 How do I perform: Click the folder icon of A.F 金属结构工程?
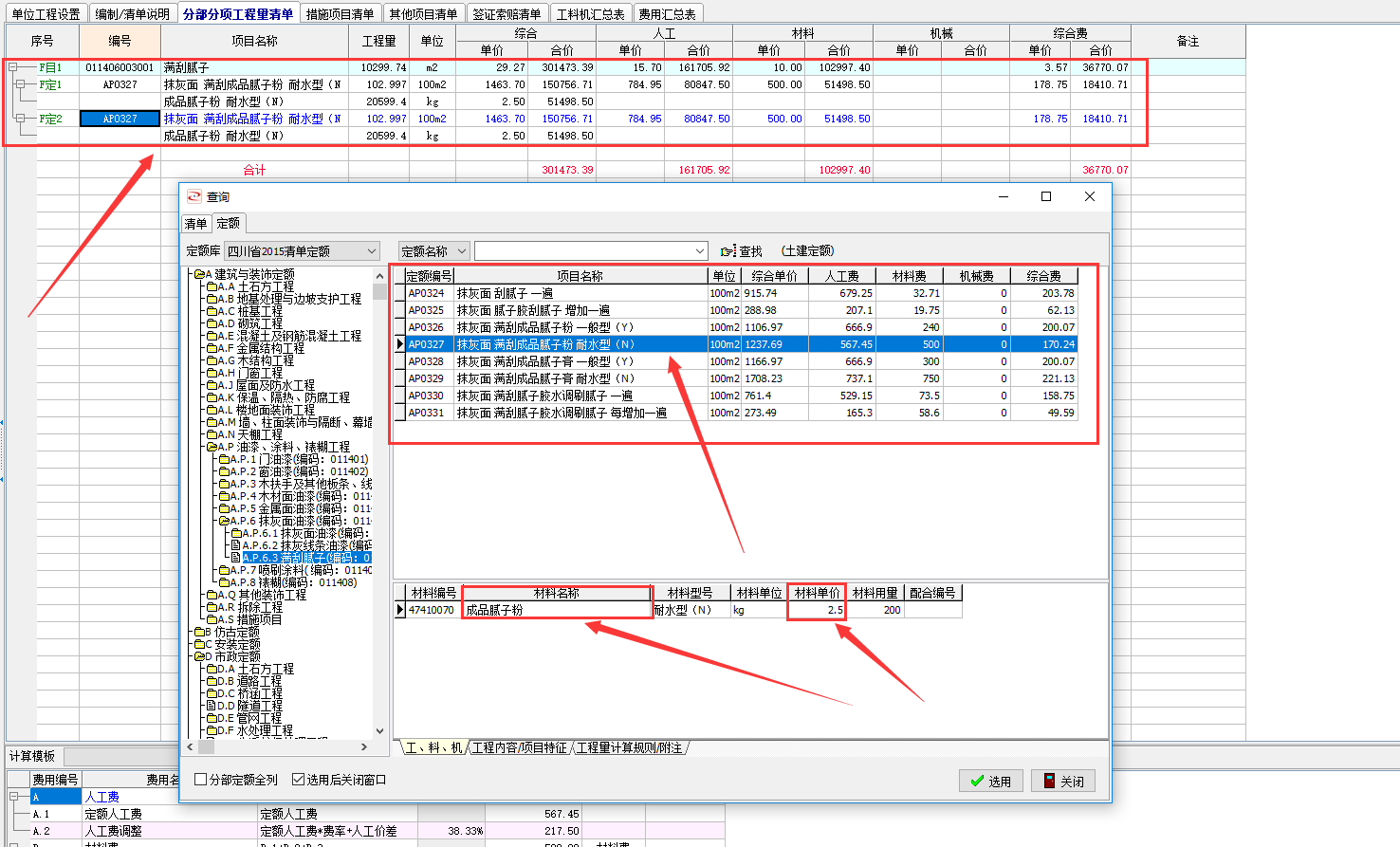pos(212,348)
